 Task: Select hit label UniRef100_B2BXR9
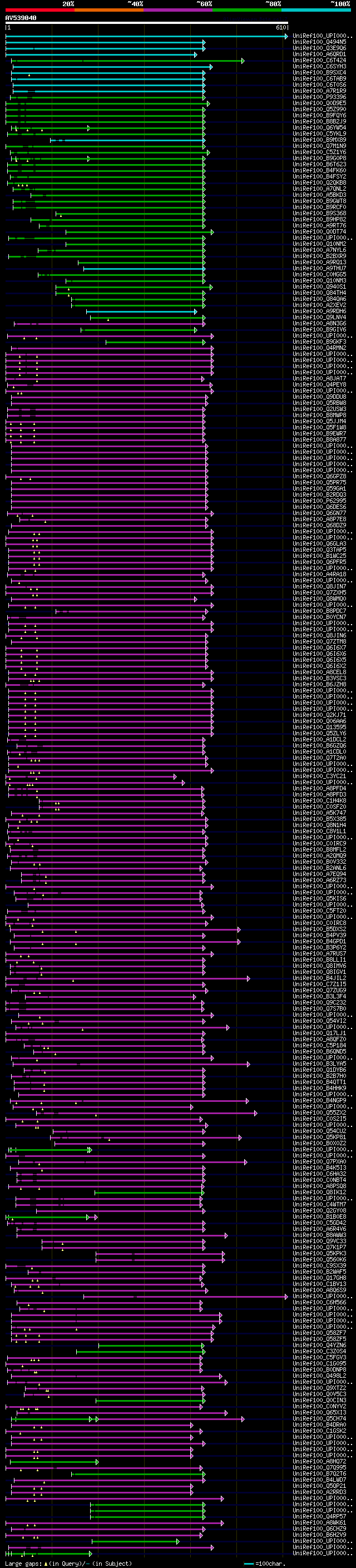pyautogui.click(x=319, y=256)
